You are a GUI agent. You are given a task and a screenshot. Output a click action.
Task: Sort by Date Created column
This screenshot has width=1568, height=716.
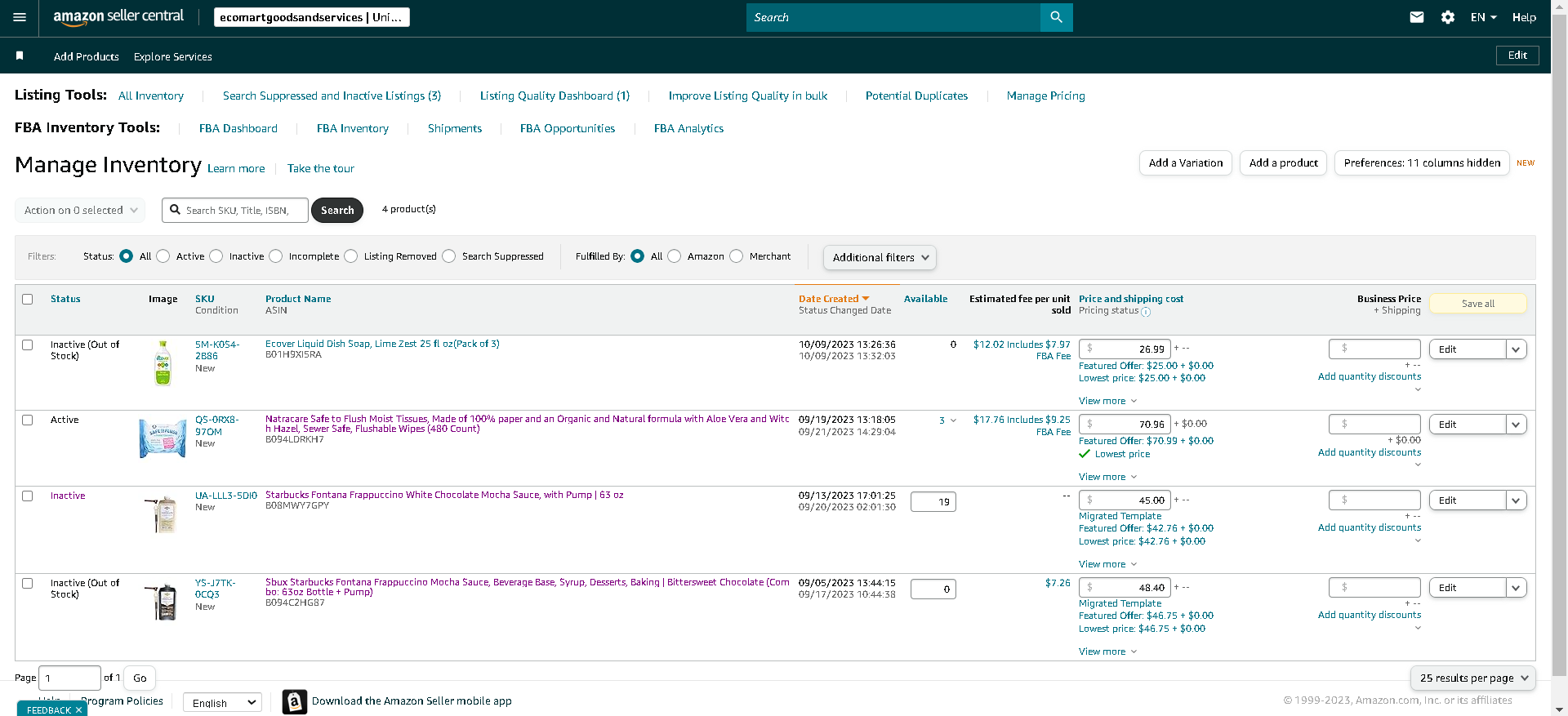point(834,299)
